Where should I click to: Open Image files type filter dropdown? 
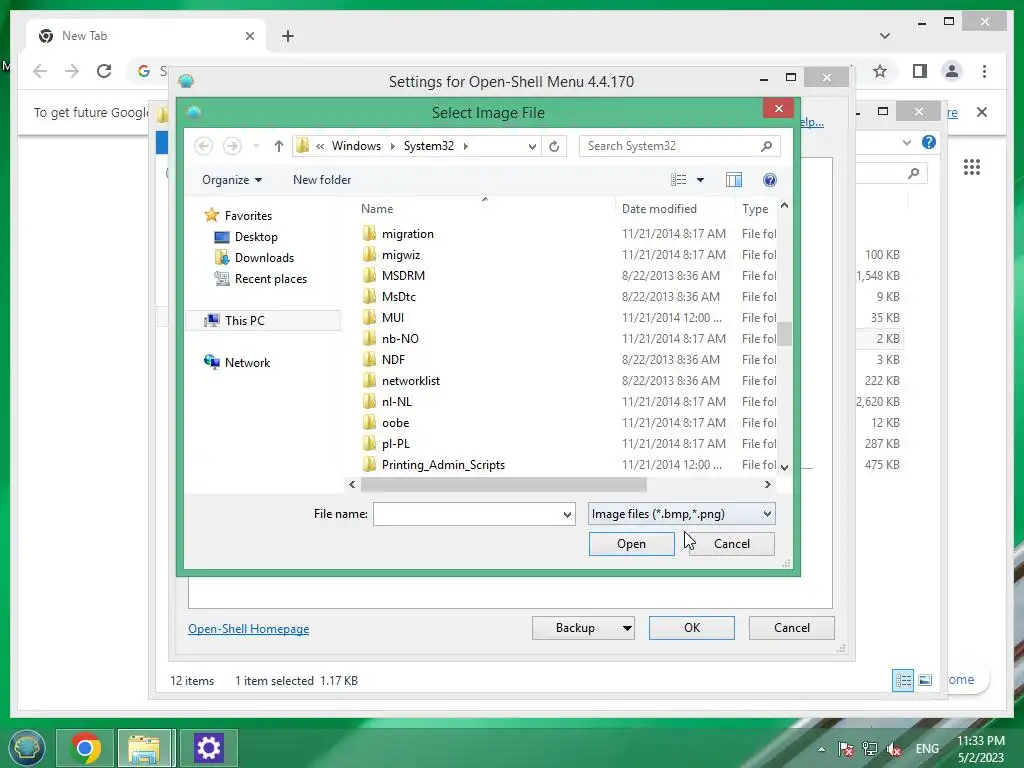(681, 514)
